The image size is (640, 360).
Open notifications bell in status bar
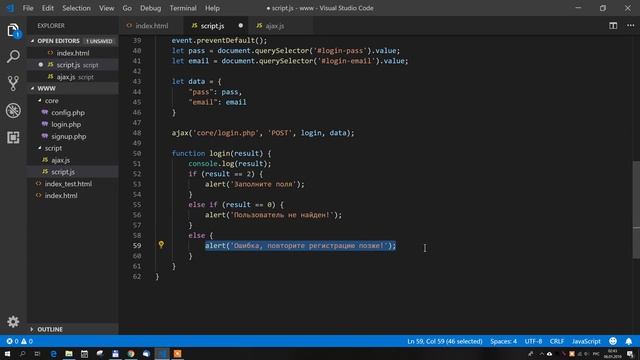tap(629, 341)
